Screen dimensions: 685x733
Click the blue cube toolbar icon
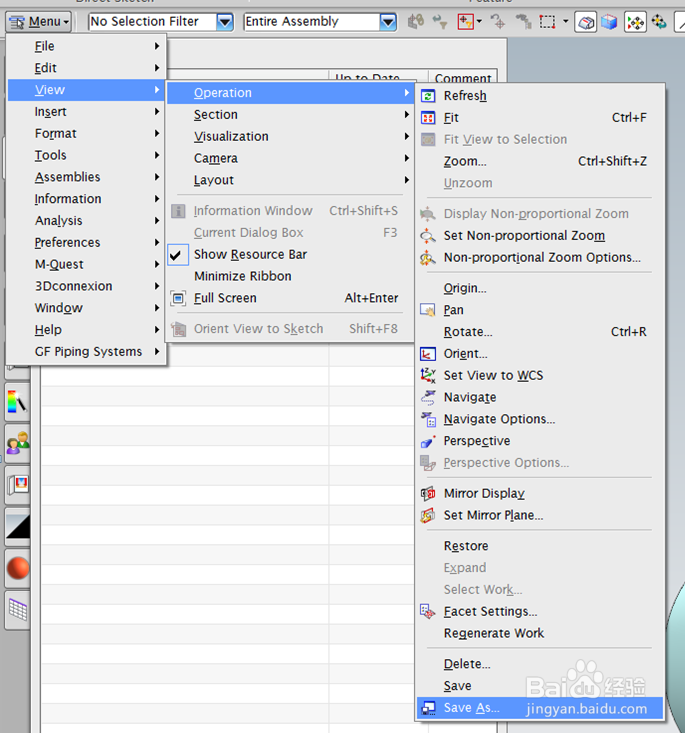click(x=609, y=22)
